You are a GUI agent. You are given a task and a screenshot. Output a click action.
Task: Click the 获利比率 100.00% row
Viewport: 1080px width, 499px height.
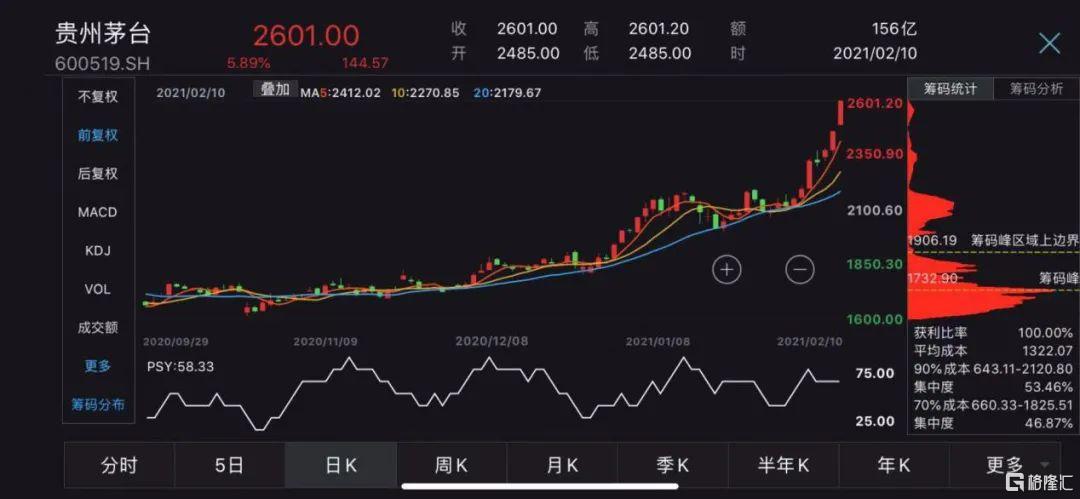click(993, 333)
